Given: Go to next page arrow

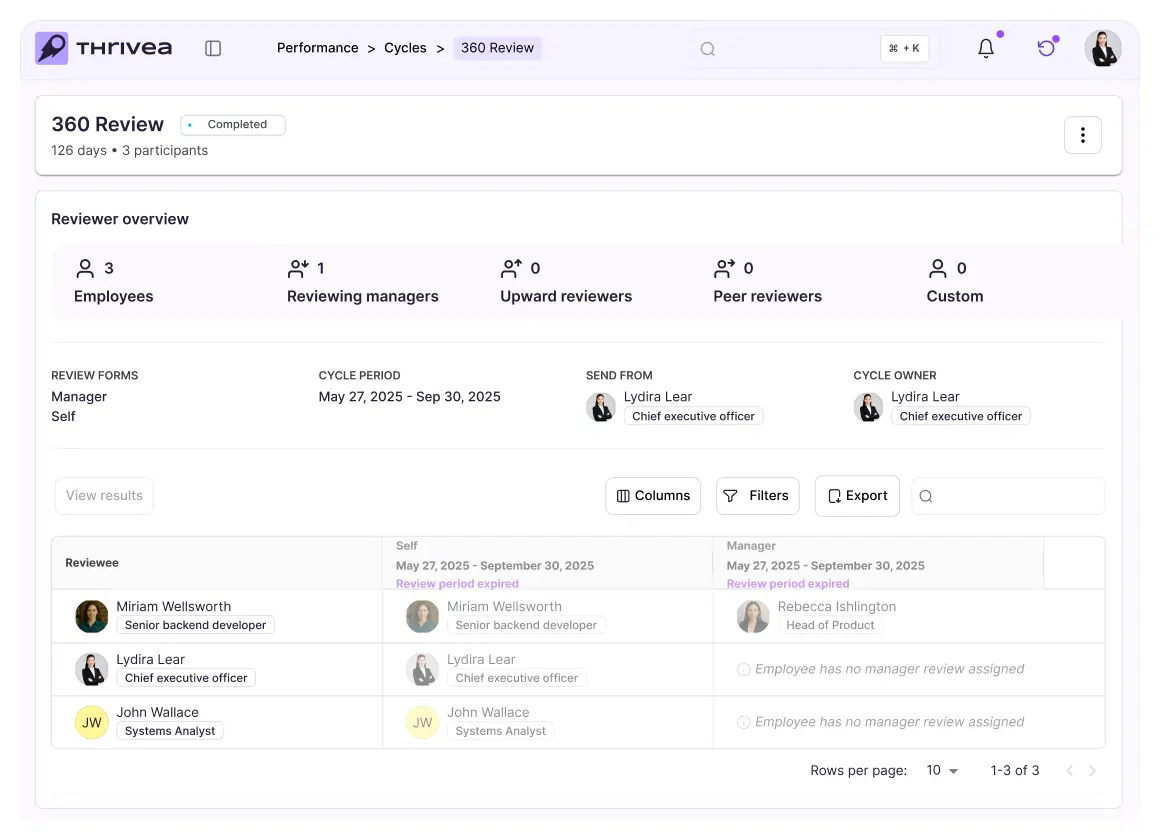Looking at the screenshot, I should [1092, 771].
